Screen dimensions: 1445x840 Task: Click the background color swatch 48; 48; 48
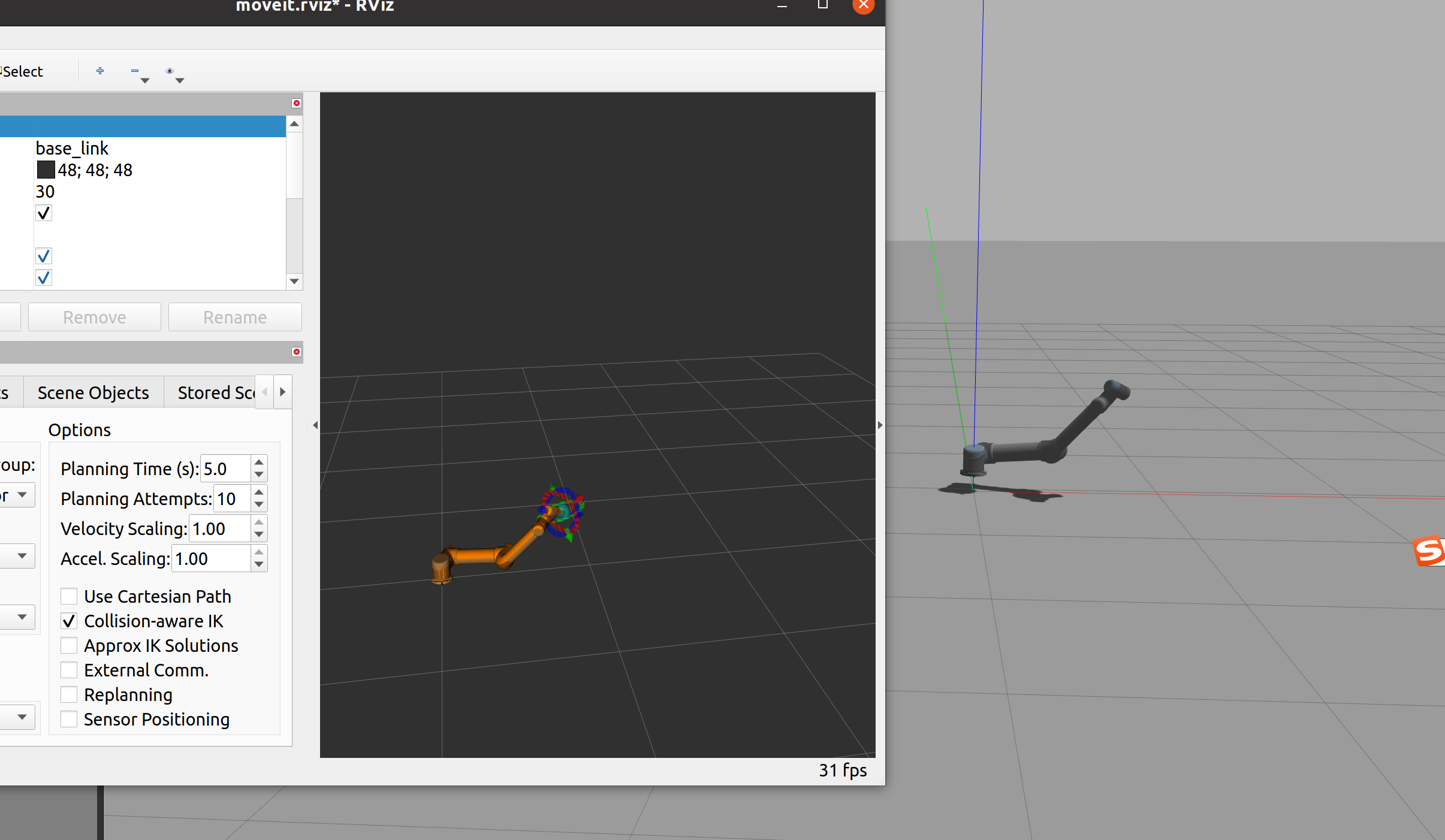tap(46, 170)
